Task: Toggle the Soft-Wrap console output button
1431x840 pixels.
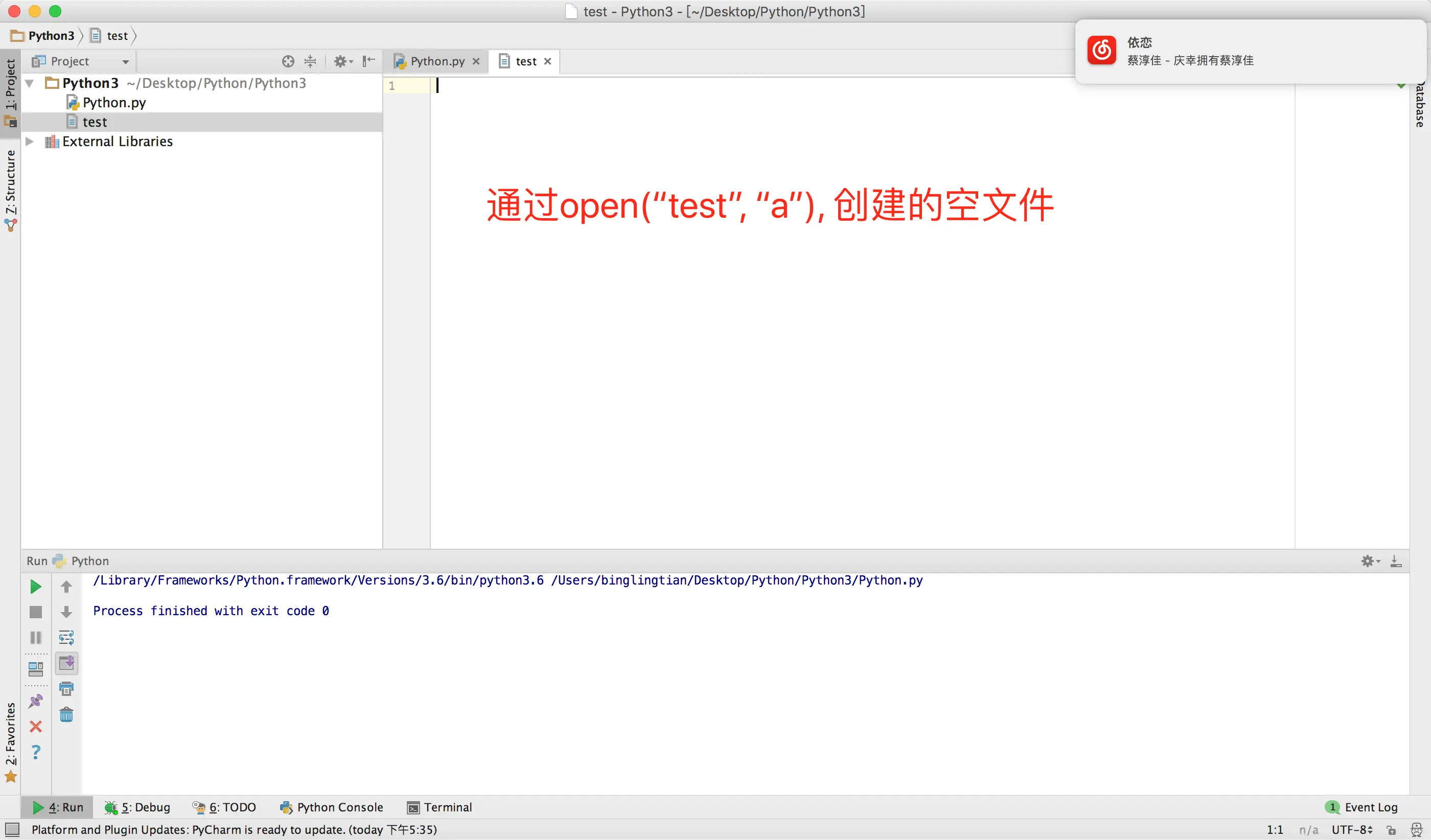Action: (x=66, y=637)
